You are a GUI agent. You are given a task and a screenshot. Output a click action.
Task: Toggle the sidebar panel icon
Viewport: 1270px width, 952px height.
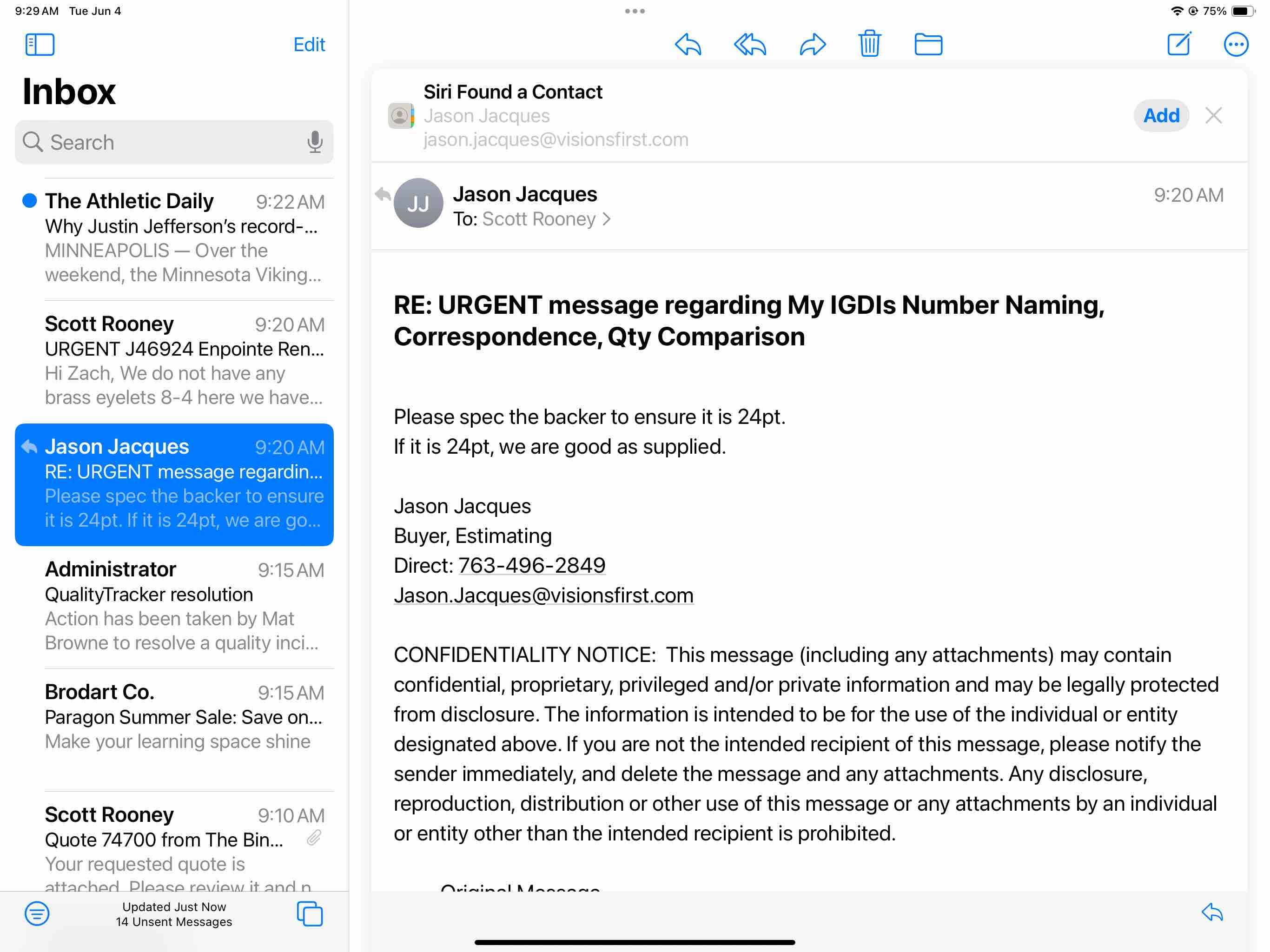(40, 44)
